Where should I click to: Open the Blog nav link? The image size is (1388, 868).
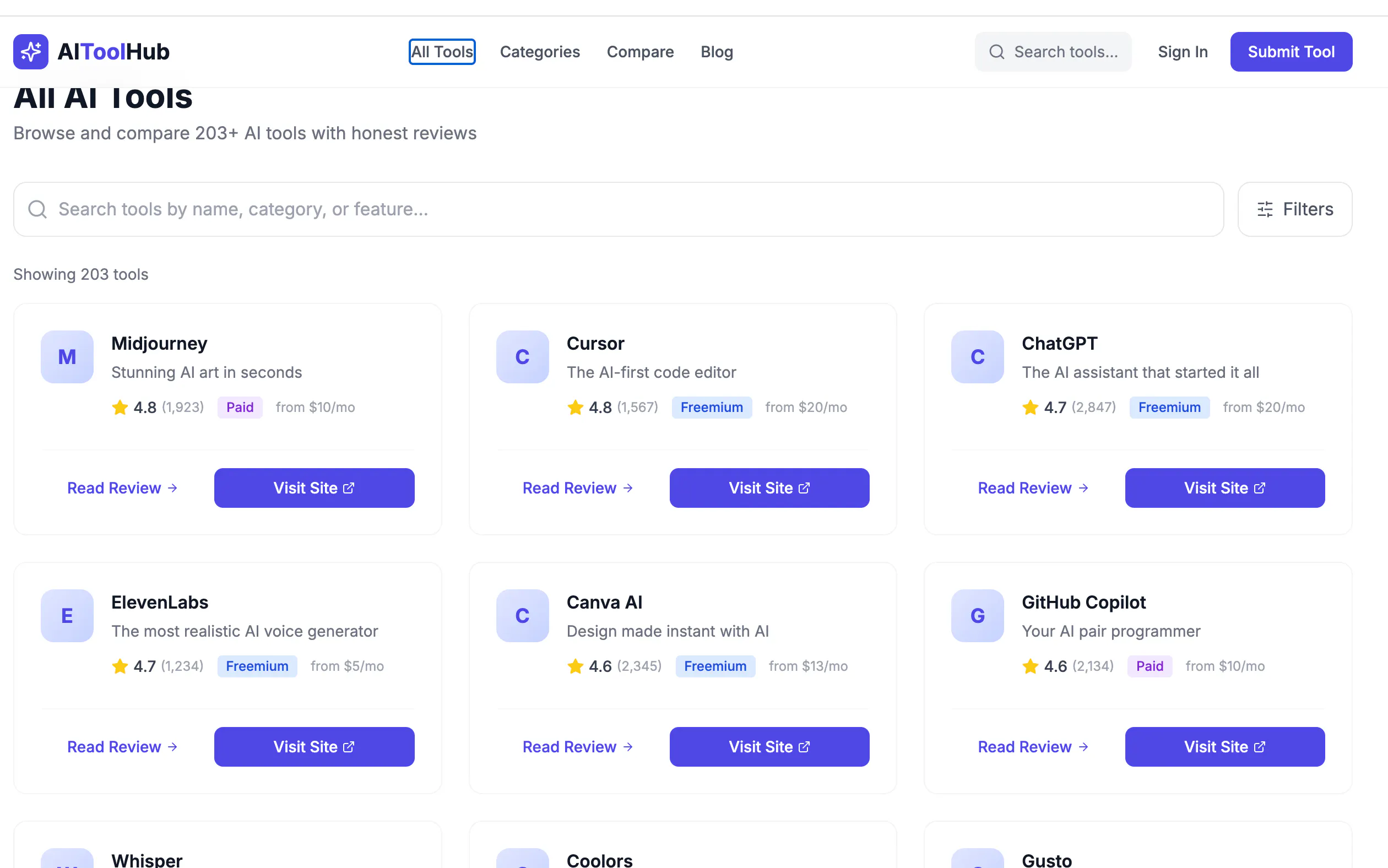[717, 52]
